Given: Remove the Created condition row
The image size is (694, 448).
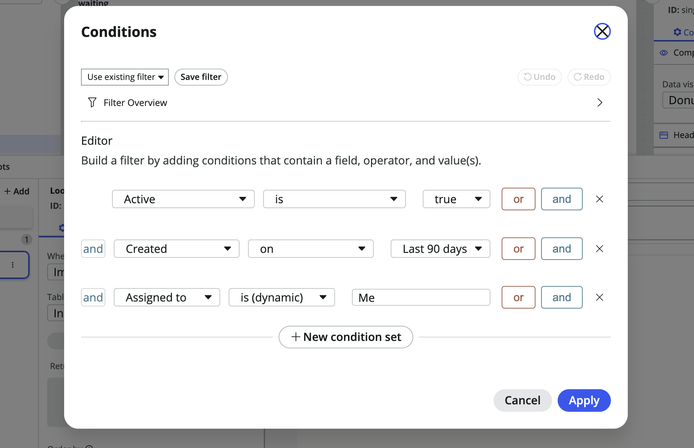Looking at the screenshot, I should (x=599, y=249).
